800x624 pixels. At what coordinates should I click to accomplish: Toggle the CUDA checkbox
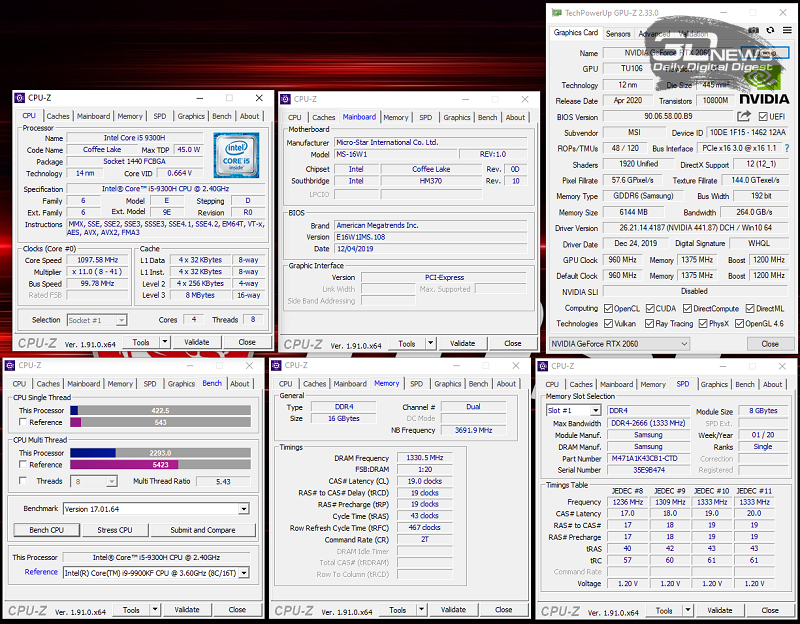click(x=650, y=309)
